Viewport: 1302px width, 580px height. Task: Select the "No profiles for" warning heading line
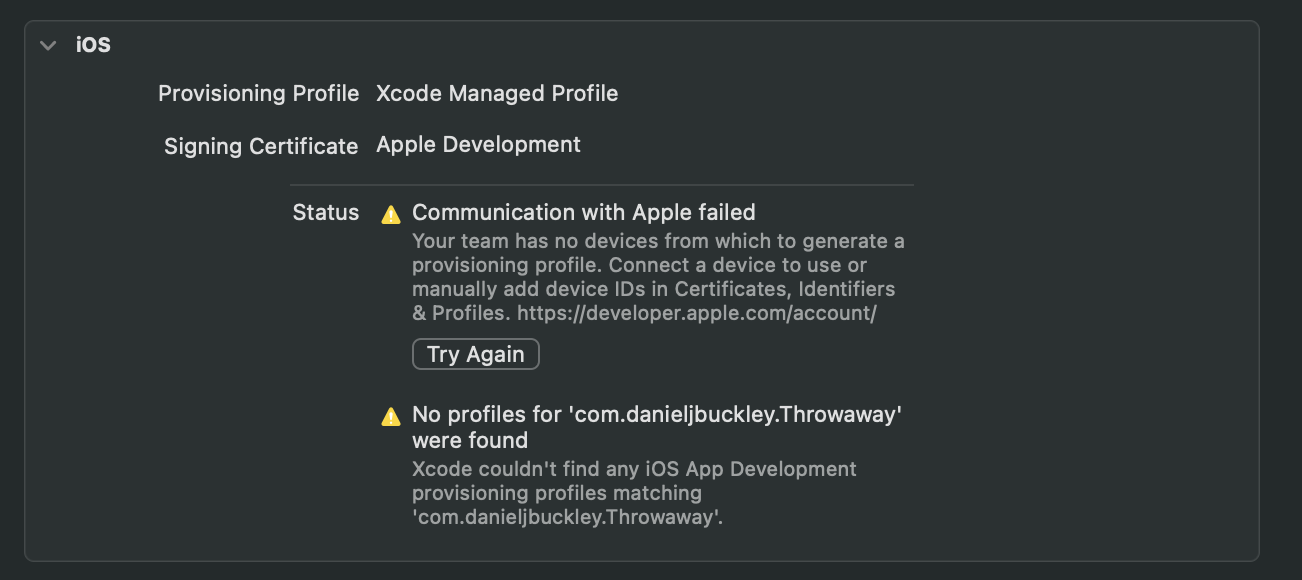tap(657, 415)
